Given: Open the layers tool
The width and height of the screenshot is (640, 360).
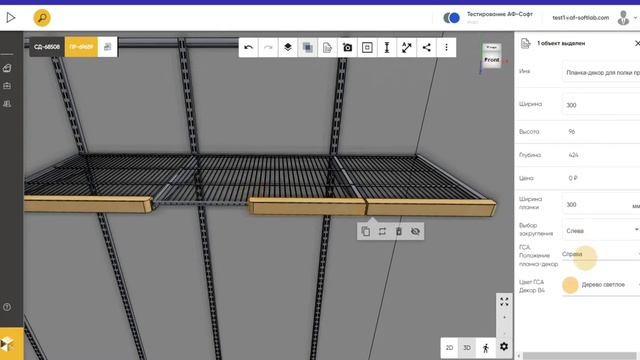Looking at the screenshot, I should (288, 47).
